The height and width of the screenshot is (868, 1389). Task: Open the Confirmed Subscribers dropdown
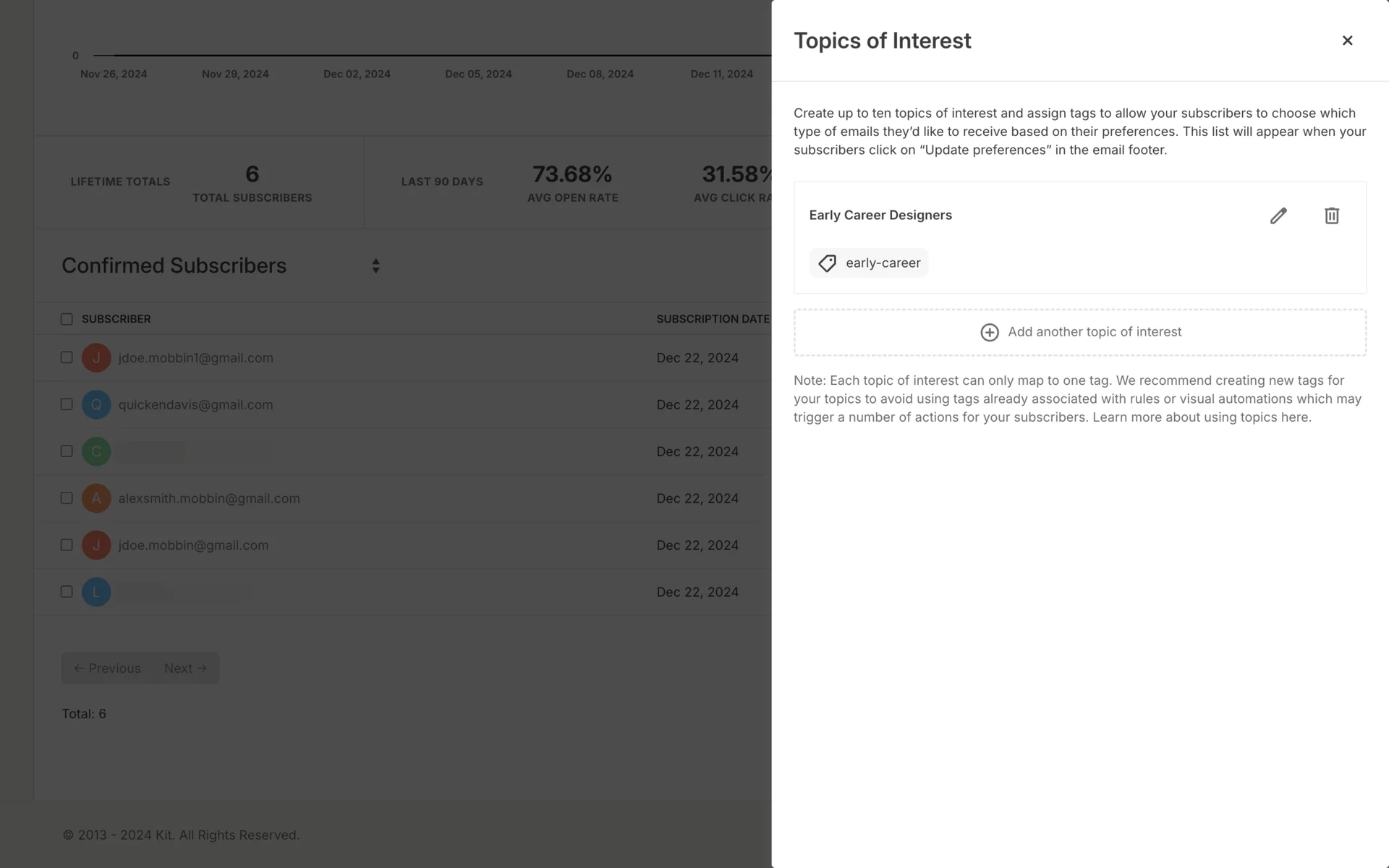tap(375, 266)
